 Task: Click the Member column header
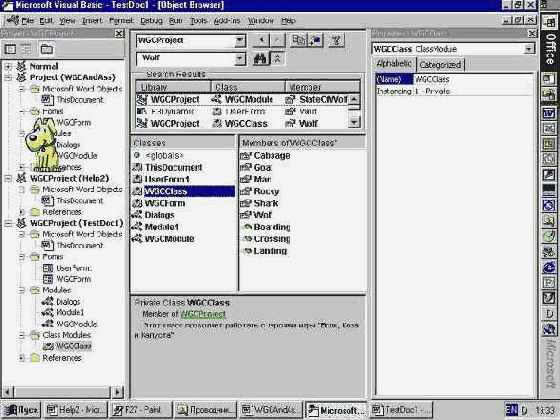(x=322, y=87)
